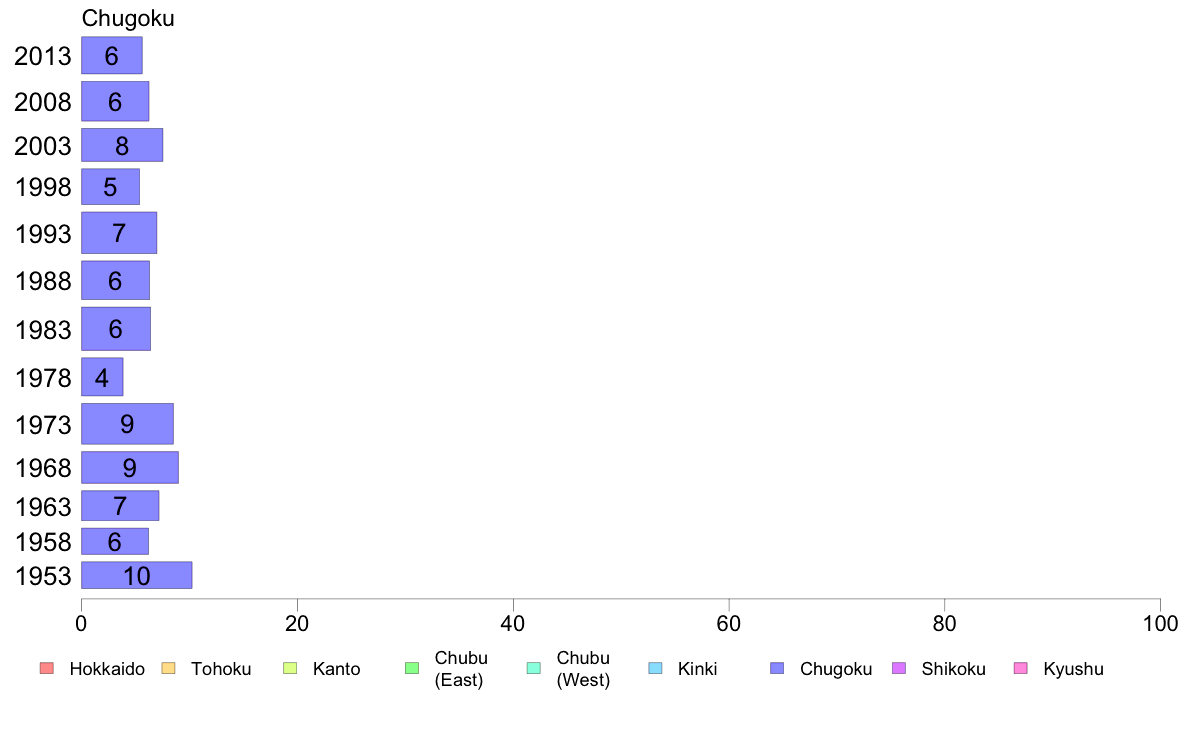Click the 1993 bar showing 7
The height and width of the screenshot is (736, 1188).
click(119, 233)
